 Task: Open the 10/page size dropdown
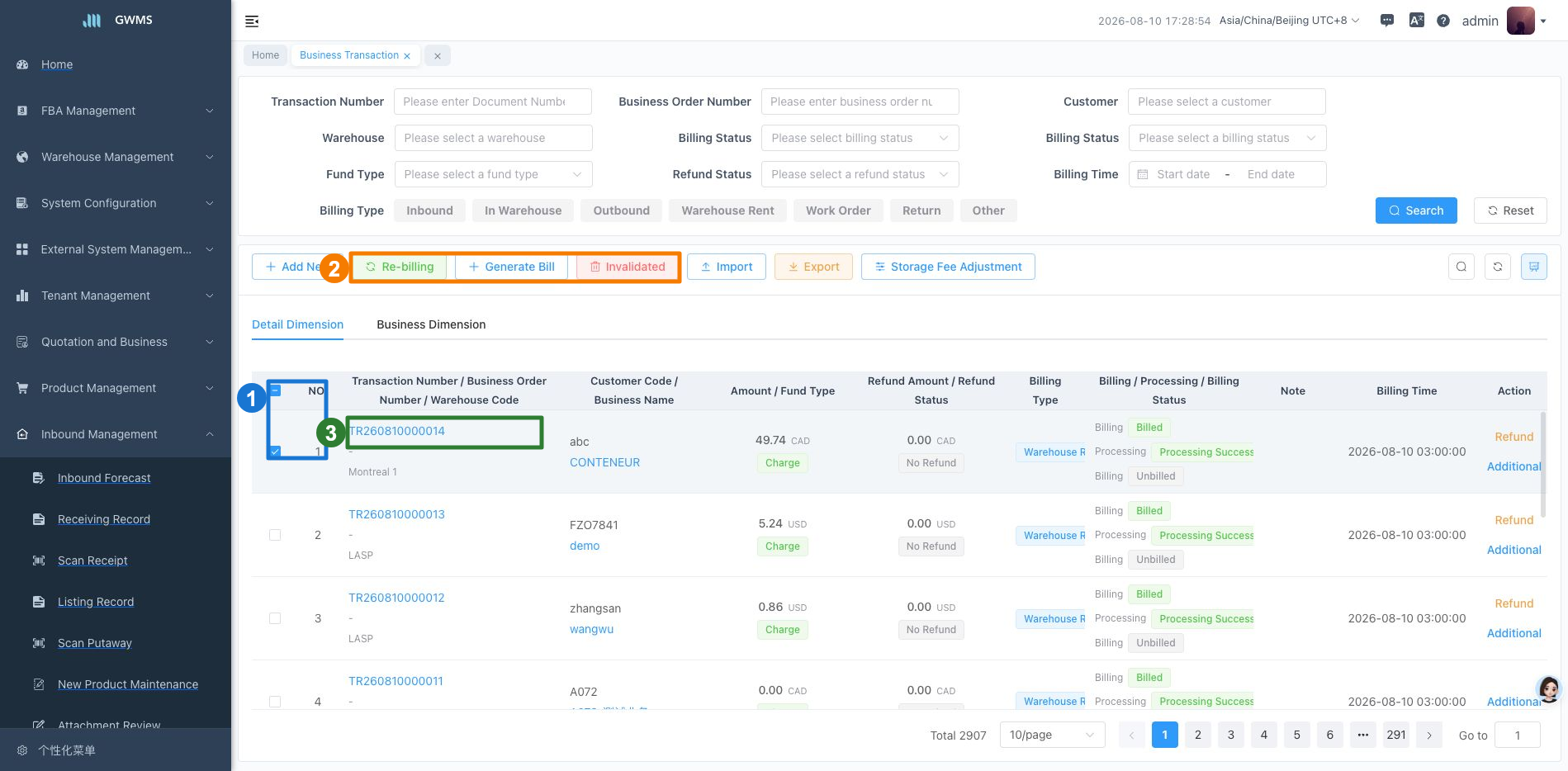(1052, 735)
